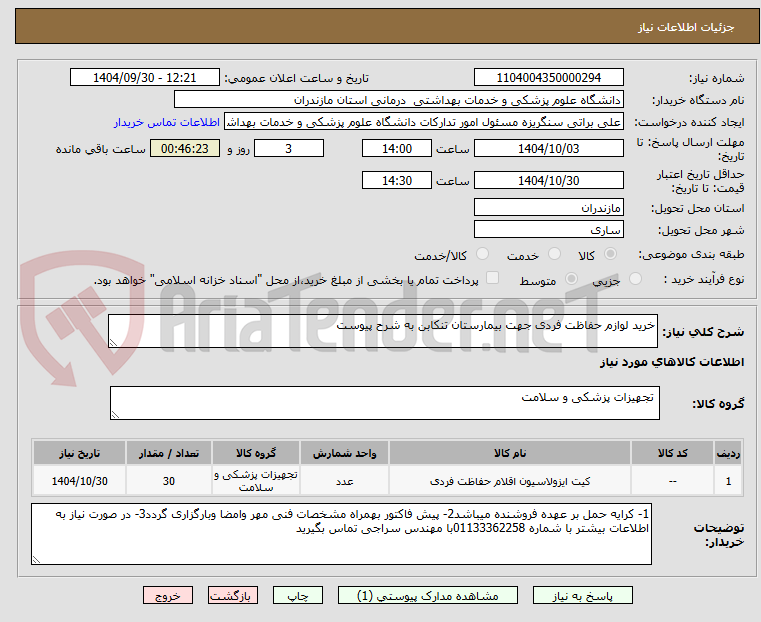Click the شهر محل تحویل field ساری
761x622 pixels.
pos(548,229)
